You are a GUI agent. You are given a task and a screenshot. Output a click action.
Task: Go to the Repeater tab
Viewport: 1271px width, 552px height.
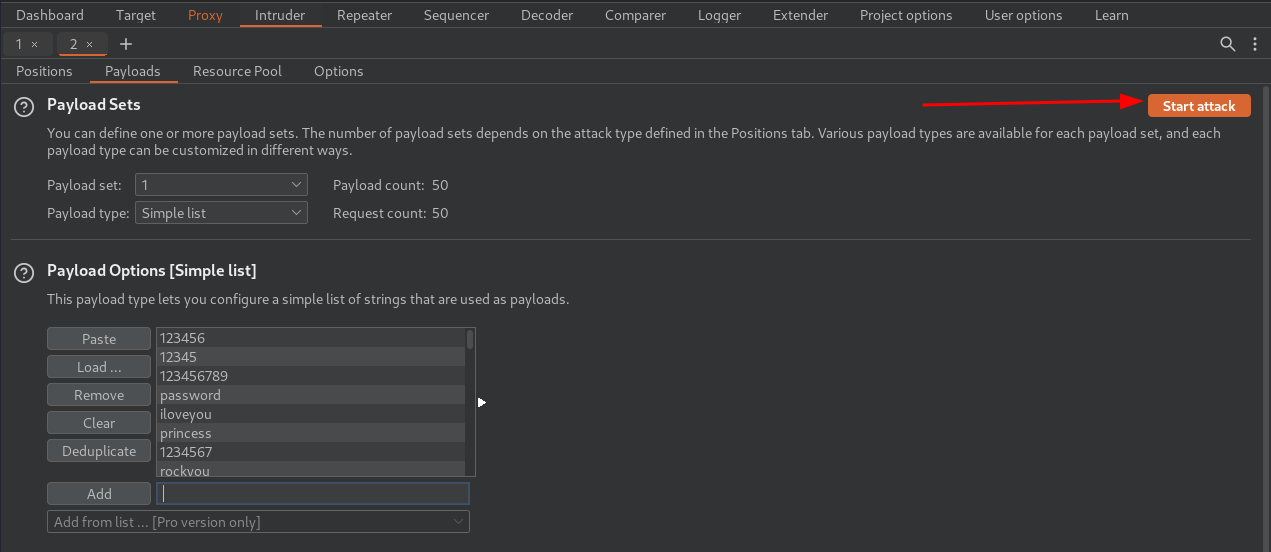coord(364,15)
